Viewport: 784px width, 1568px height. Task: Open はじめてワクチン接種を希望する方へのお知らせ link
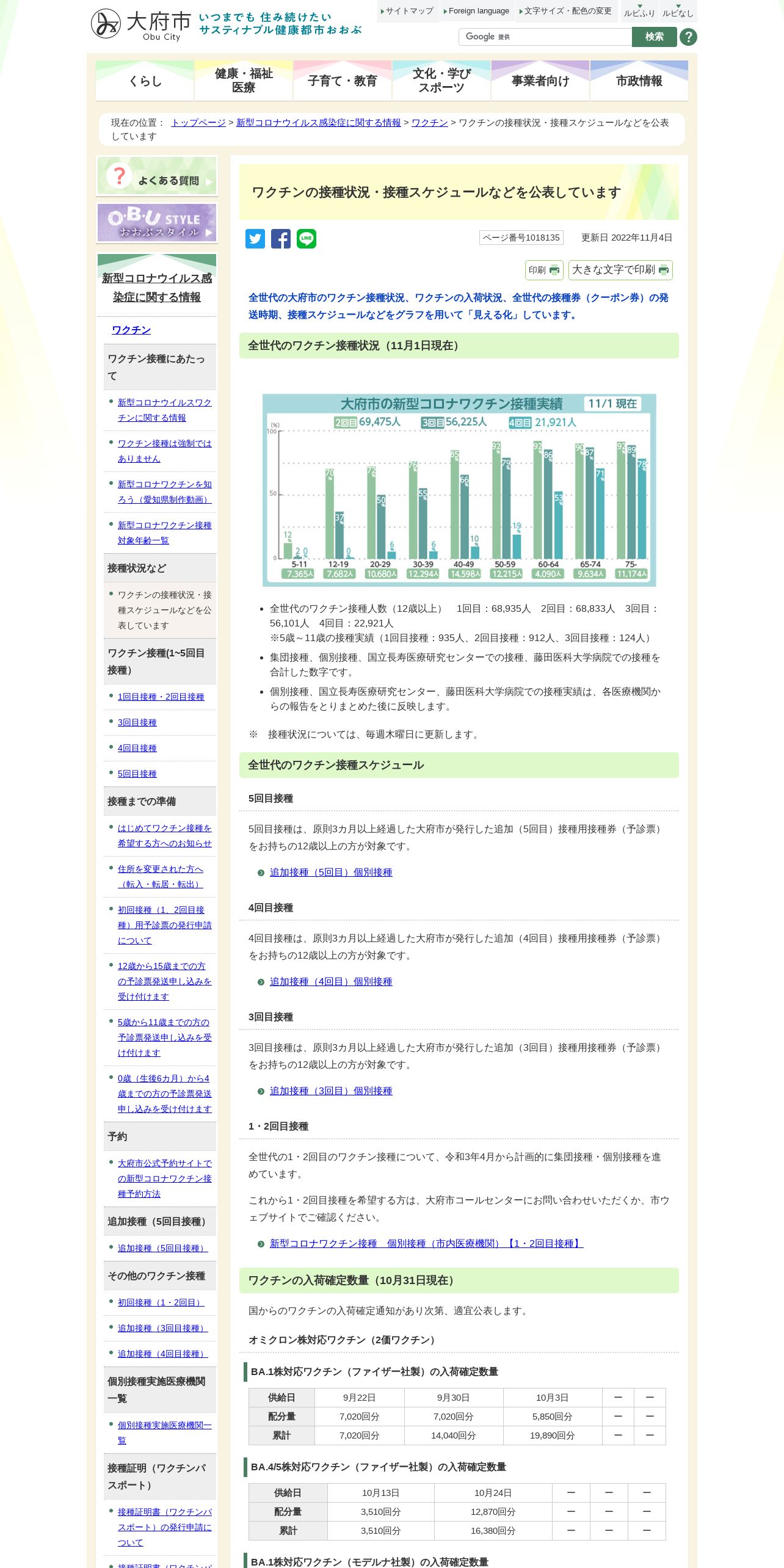165,836
